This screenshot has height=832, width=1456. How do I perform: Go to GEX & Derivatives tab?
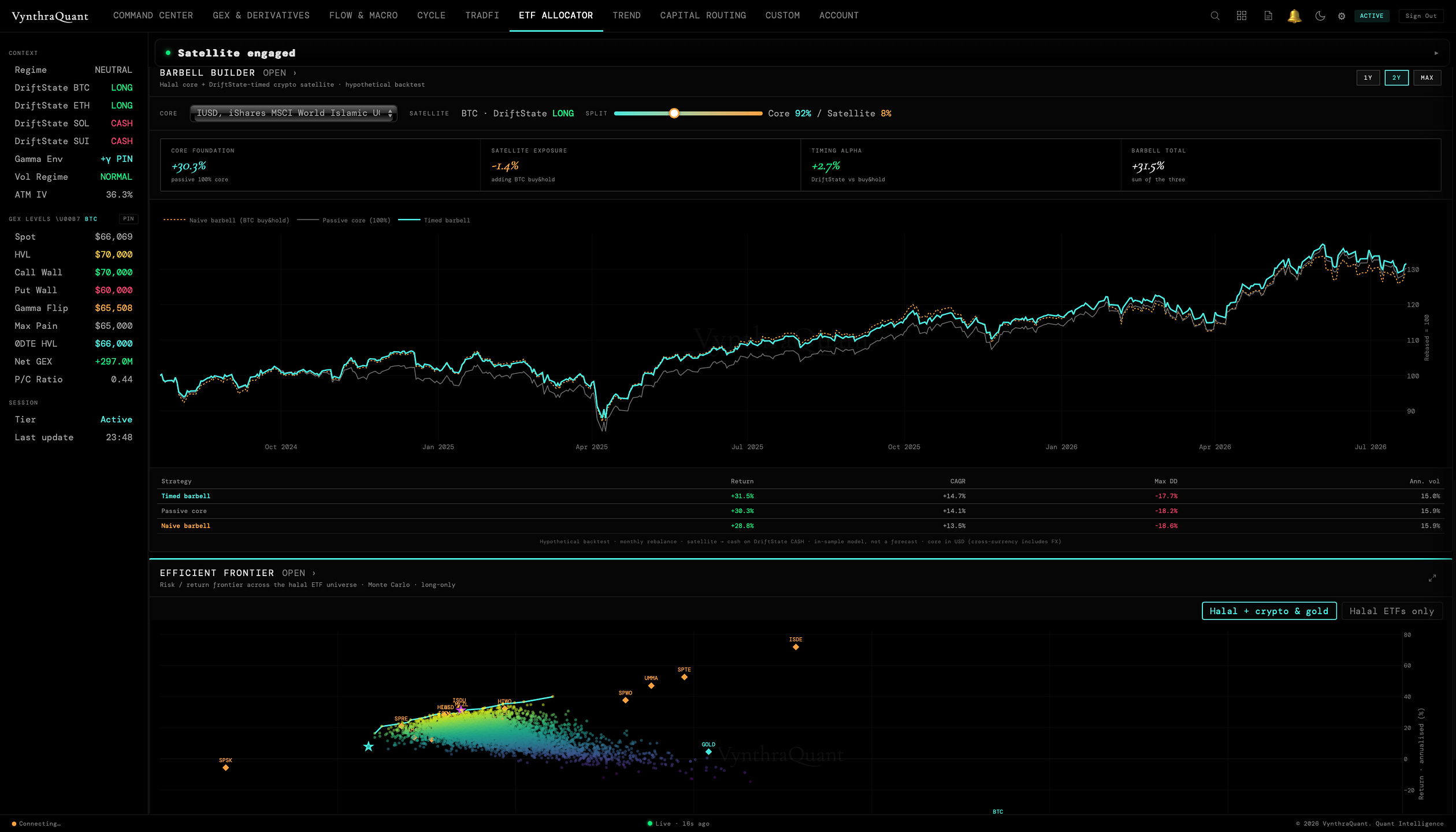click(x=261, y=16)
